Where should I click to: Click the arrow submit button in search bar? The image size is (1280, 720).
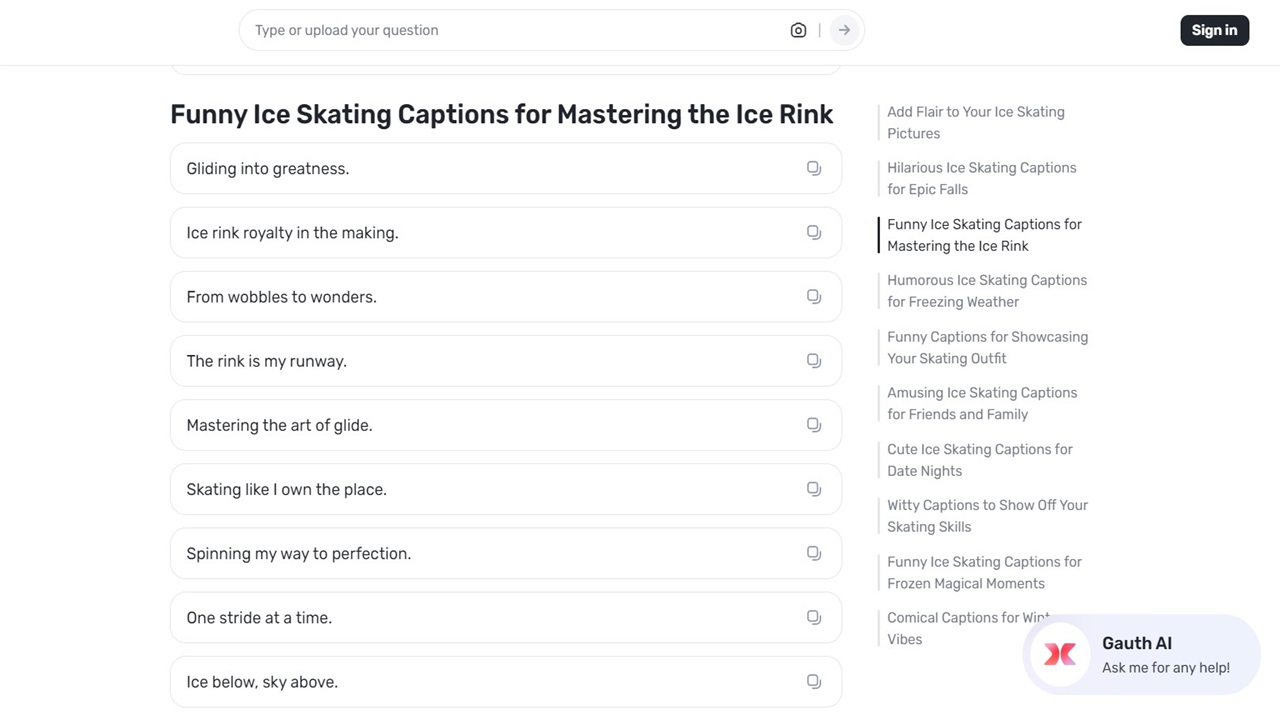[x=844, y=30]
